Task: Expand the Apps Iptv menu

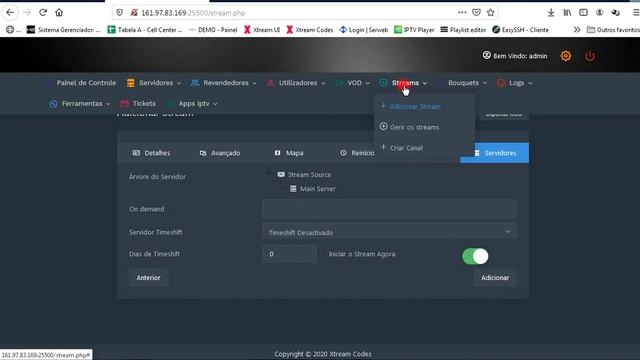Action: pos(192,104)
